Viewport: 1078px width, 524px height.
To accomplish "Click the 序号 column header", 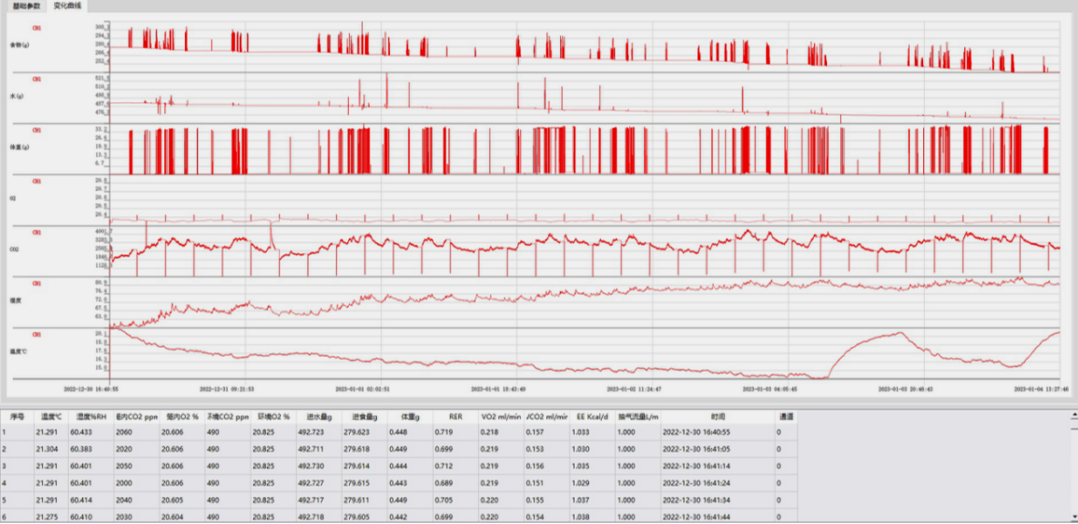I will coord(16,415).
